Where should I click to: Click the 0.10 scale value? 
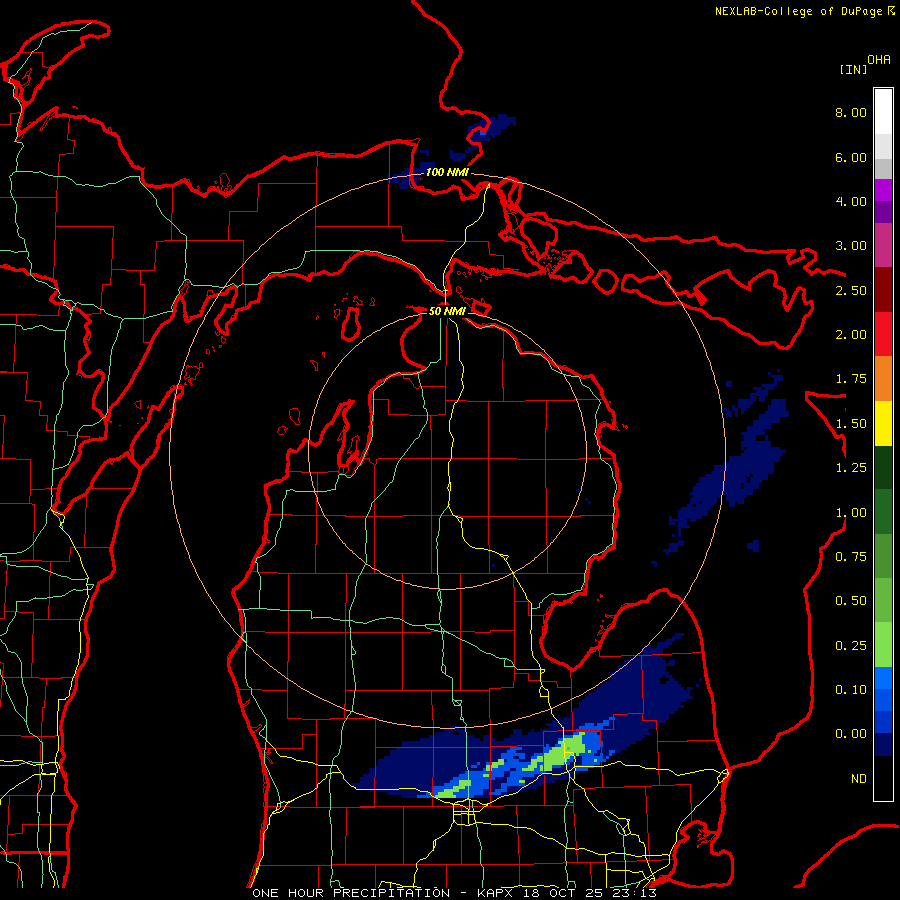pyautogui.click(x=851, y=690)
